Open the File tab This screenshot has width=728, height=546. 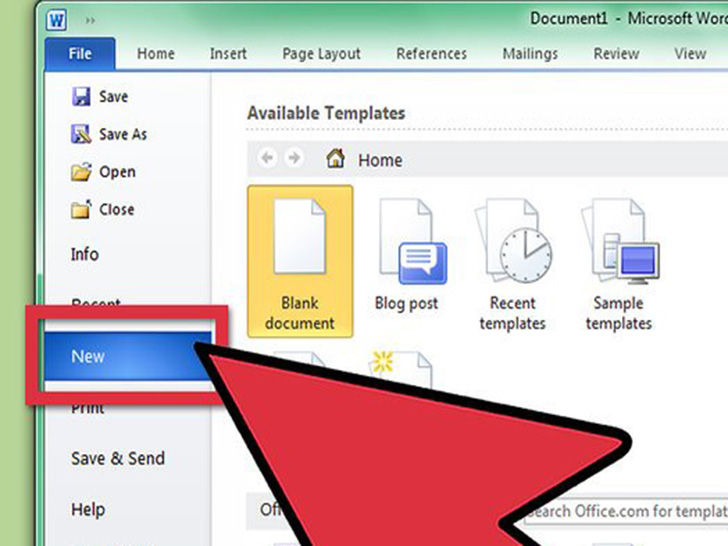(x=80, y=54)
